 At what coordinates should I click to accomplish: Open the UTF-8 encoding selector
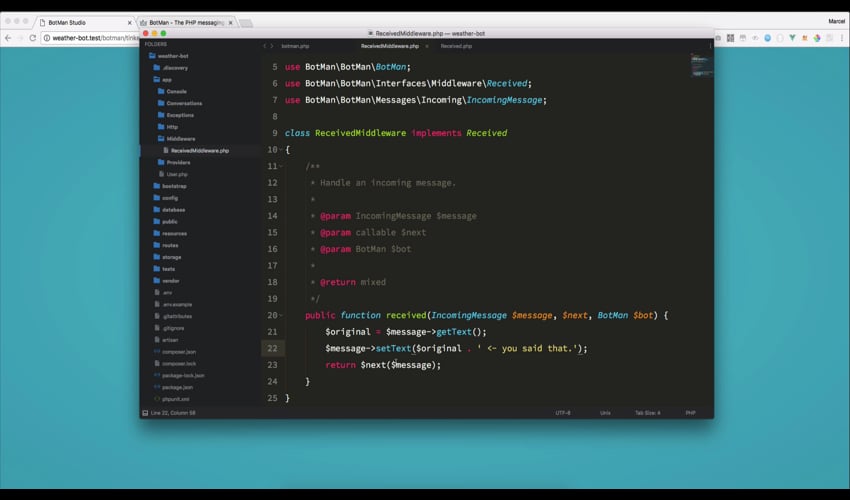[x=563, y=413]
